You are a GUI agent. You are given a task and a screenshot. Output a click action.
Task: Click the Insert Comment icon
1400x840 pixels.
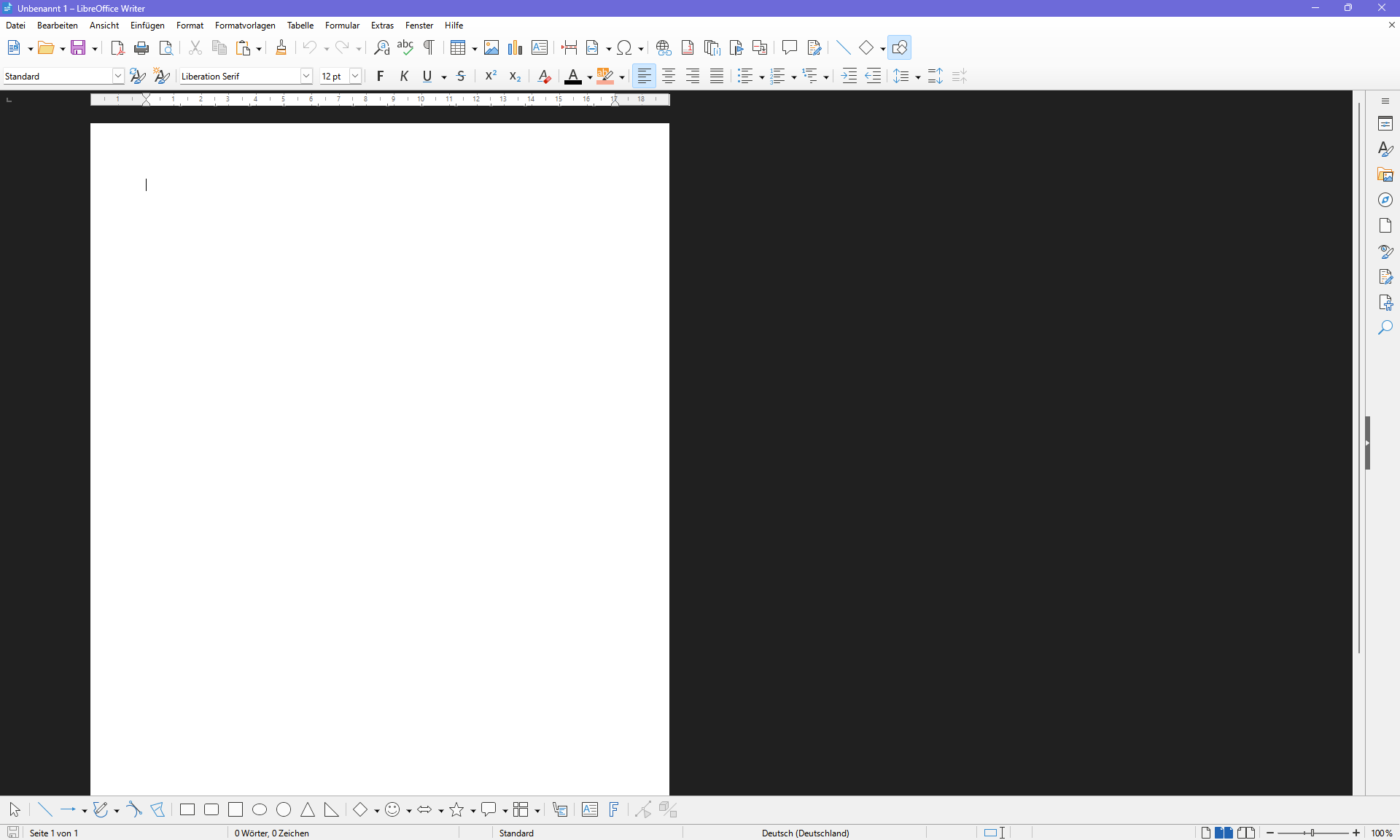point(789,48)
